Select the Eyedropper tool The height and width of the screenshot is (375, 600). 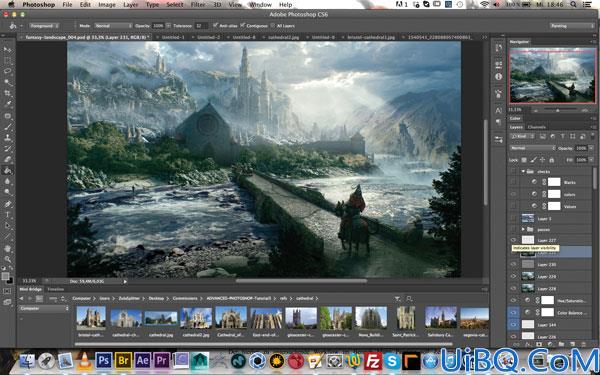click(x=7, y=104)
